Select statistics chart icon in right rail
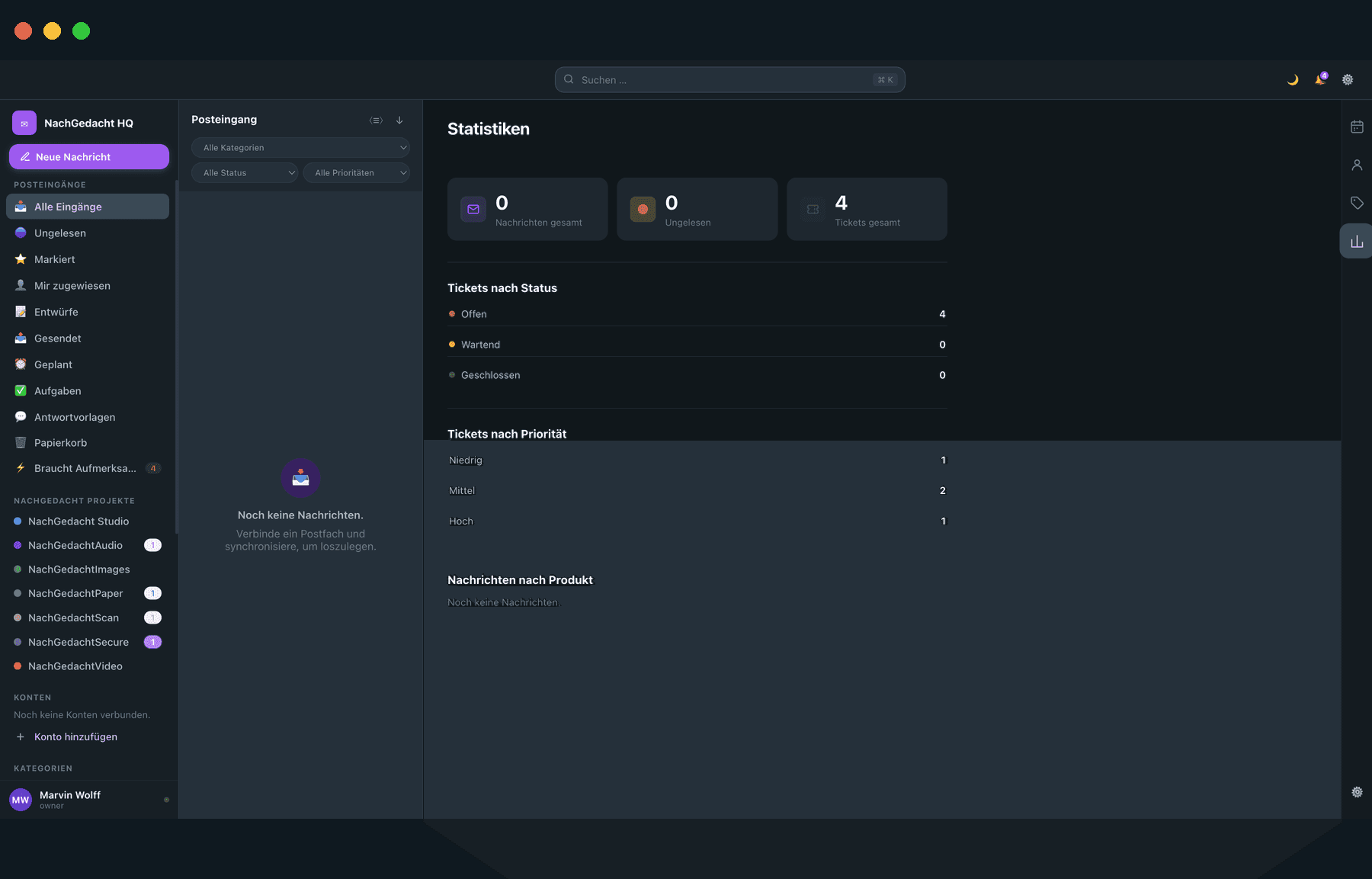 pos(1357,241)
